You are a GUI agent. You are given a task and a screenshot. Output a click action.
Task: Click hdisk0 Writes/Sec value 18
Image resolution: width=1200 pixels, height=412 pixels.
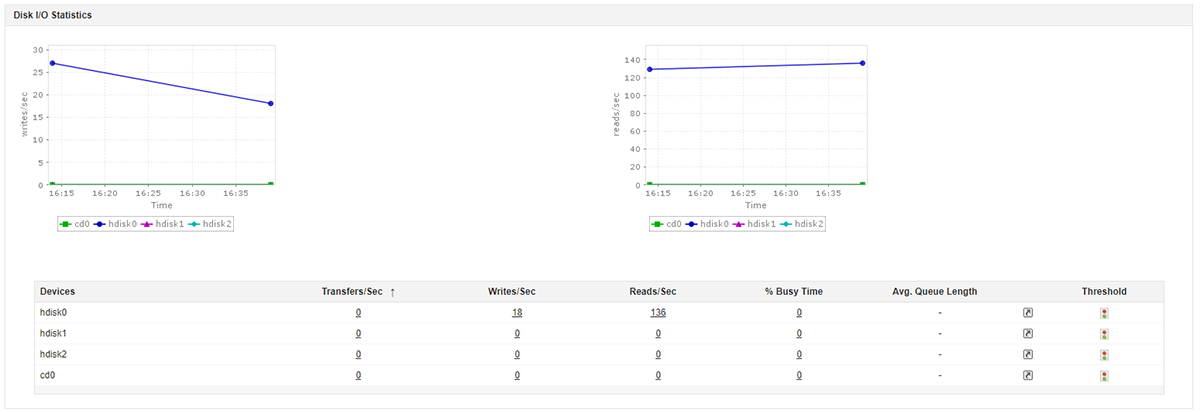tap(517, 313)
